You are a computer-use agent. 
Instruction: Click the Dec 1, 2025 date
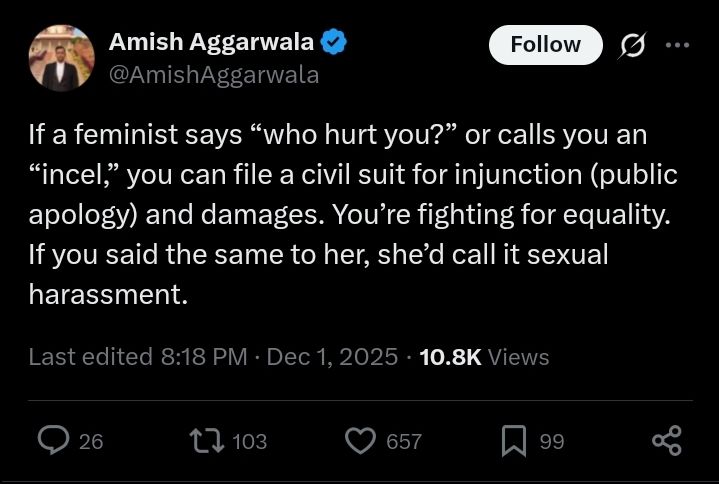click(x=332, y=356)
